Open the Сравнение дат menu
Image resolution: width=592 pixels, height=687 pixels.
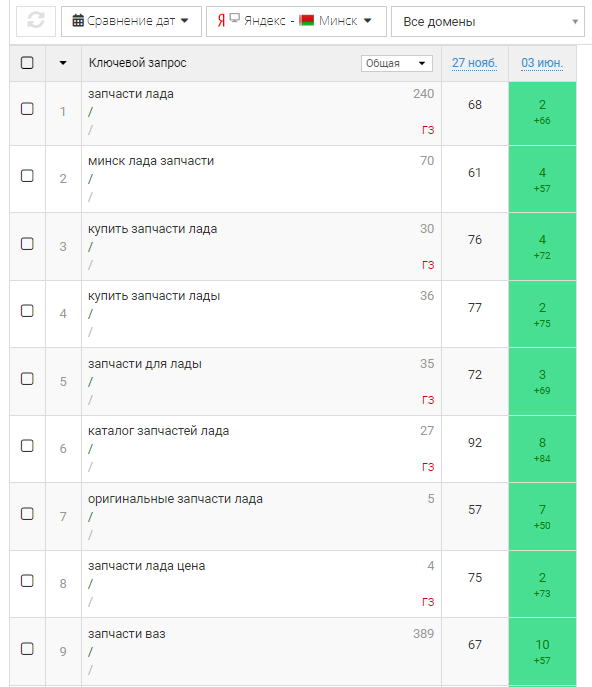coord(131,21)
